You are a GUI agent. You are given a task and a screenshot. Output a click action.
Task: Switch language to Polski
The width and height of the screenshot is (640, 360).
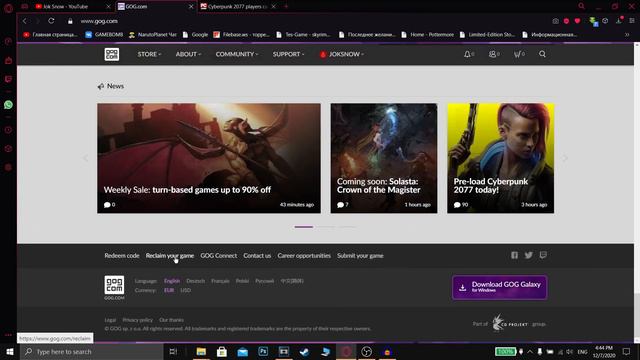click(x=242, y=281)
